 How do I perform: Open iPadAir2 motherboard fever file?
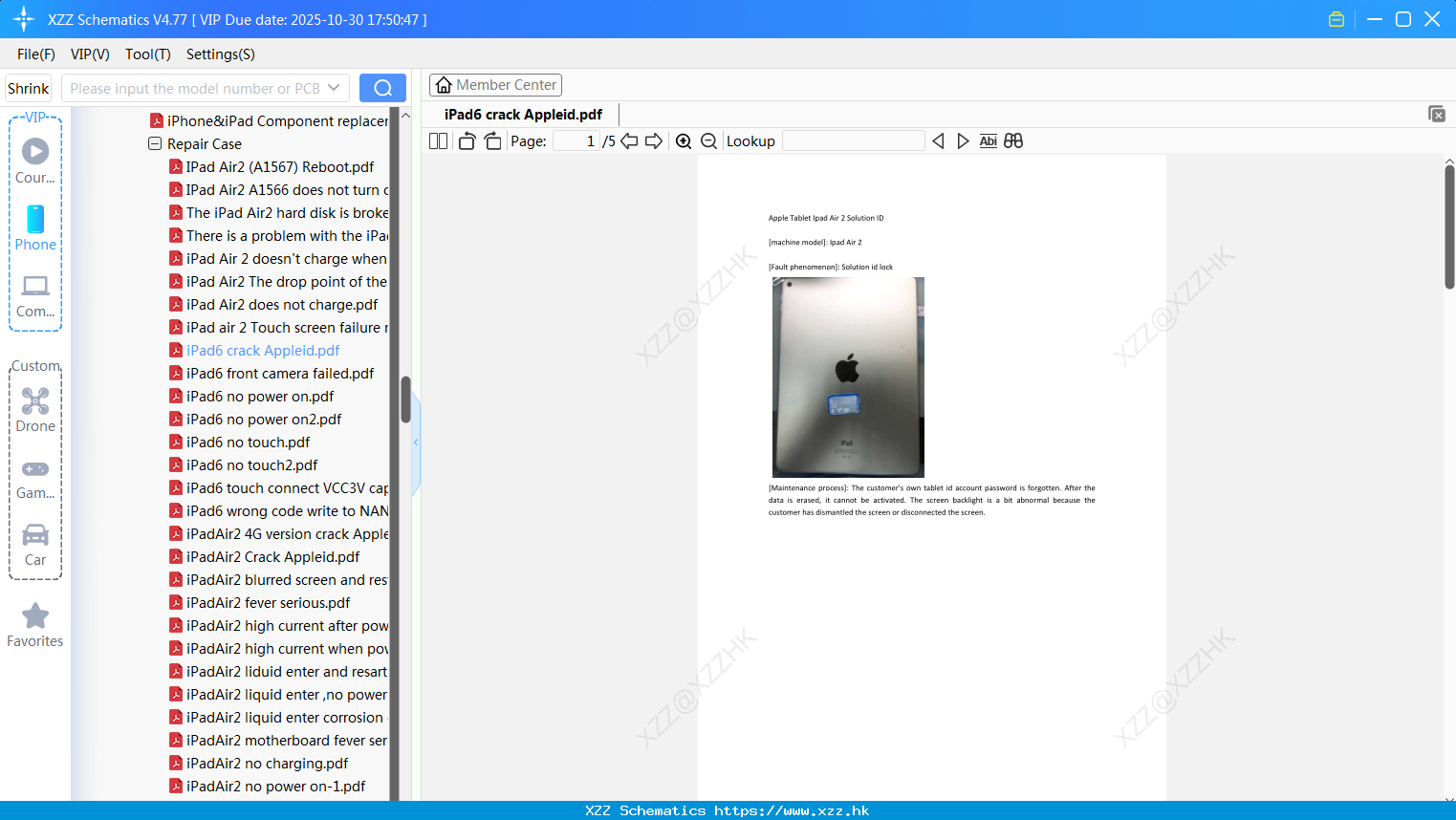pyautogui.click(x=279, y=741)
